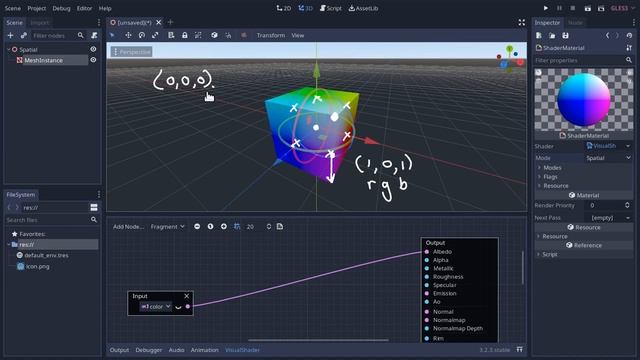Group the selected node's children
Viewport: 640px width, 360px height.
198,36
